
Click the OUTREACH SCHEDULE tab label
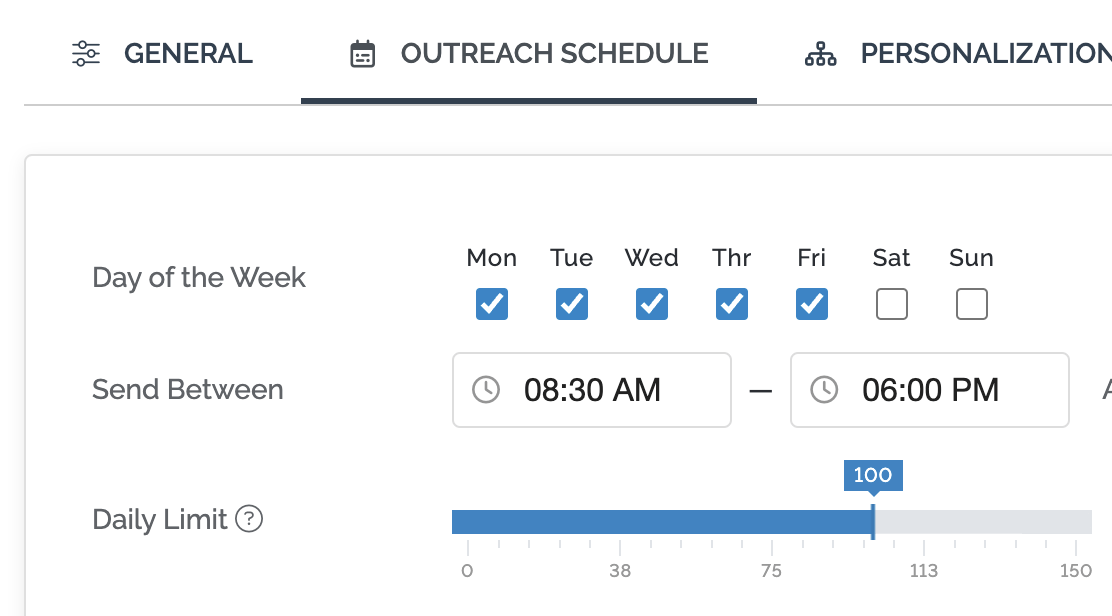554,53
